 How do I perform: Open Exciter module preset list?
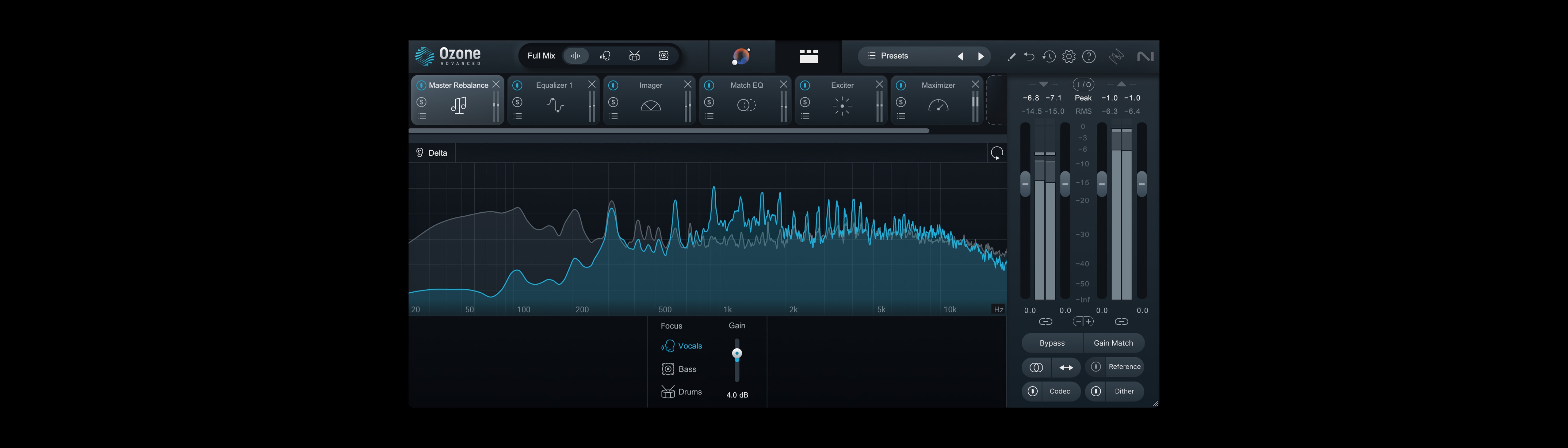805,116
